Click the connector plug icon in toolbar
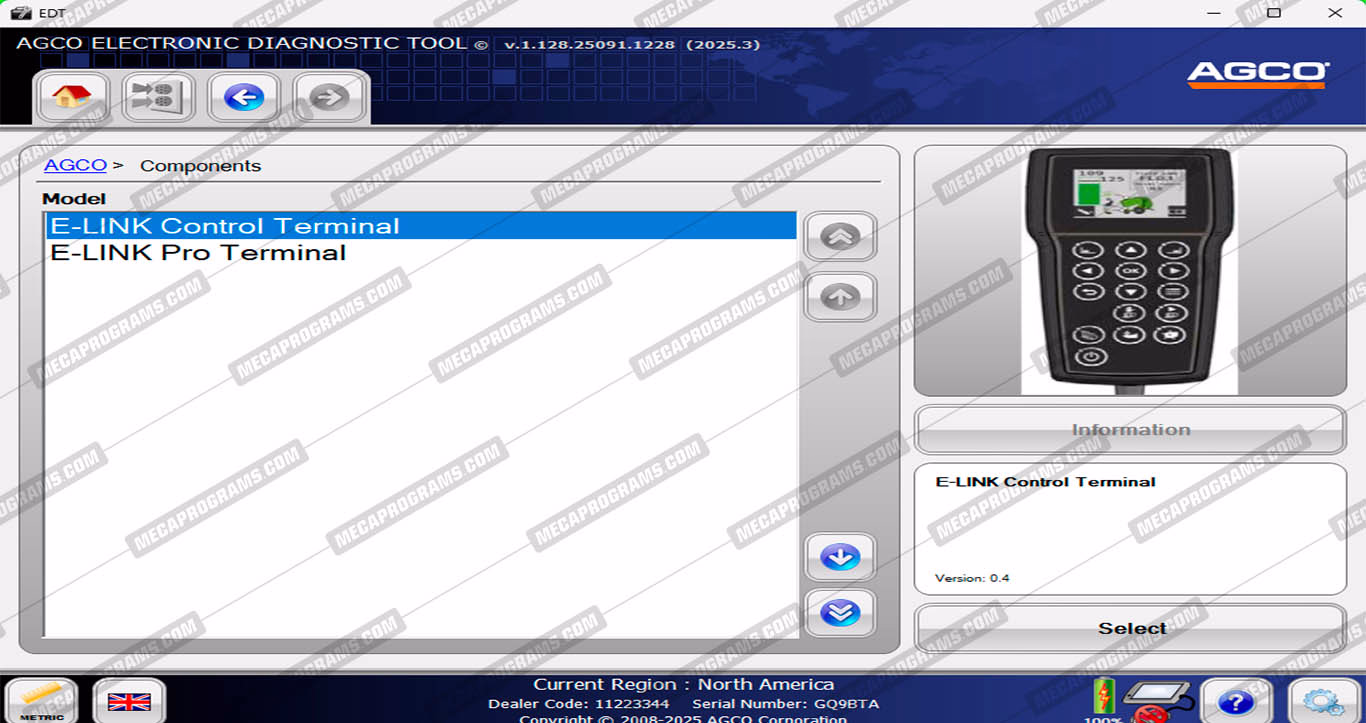 coord(158,97)
